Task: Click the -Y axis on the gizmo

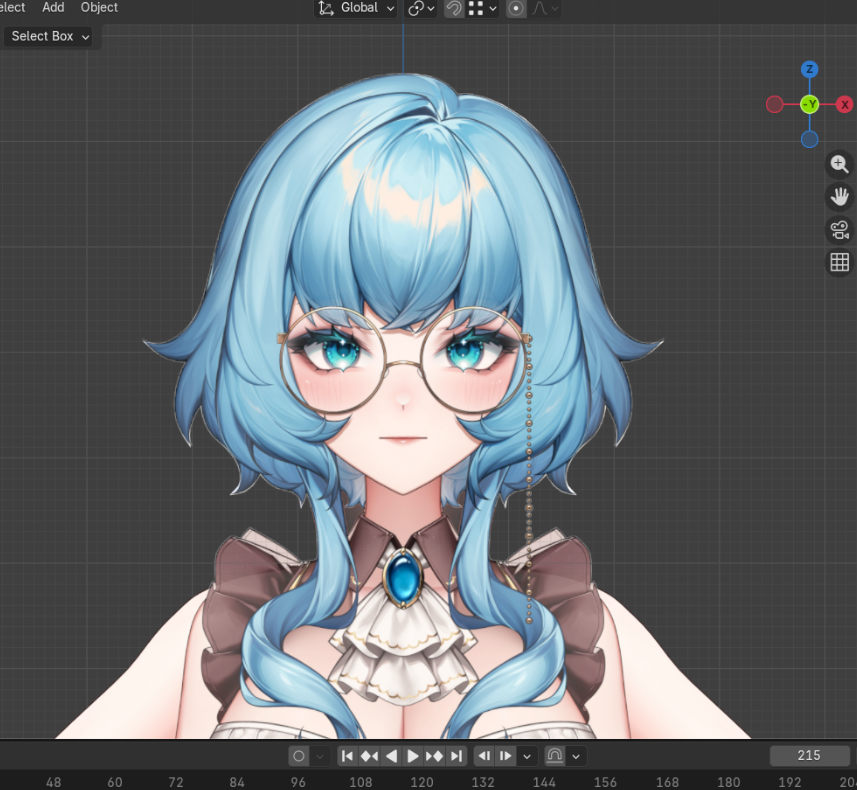Action: [809, 104]
